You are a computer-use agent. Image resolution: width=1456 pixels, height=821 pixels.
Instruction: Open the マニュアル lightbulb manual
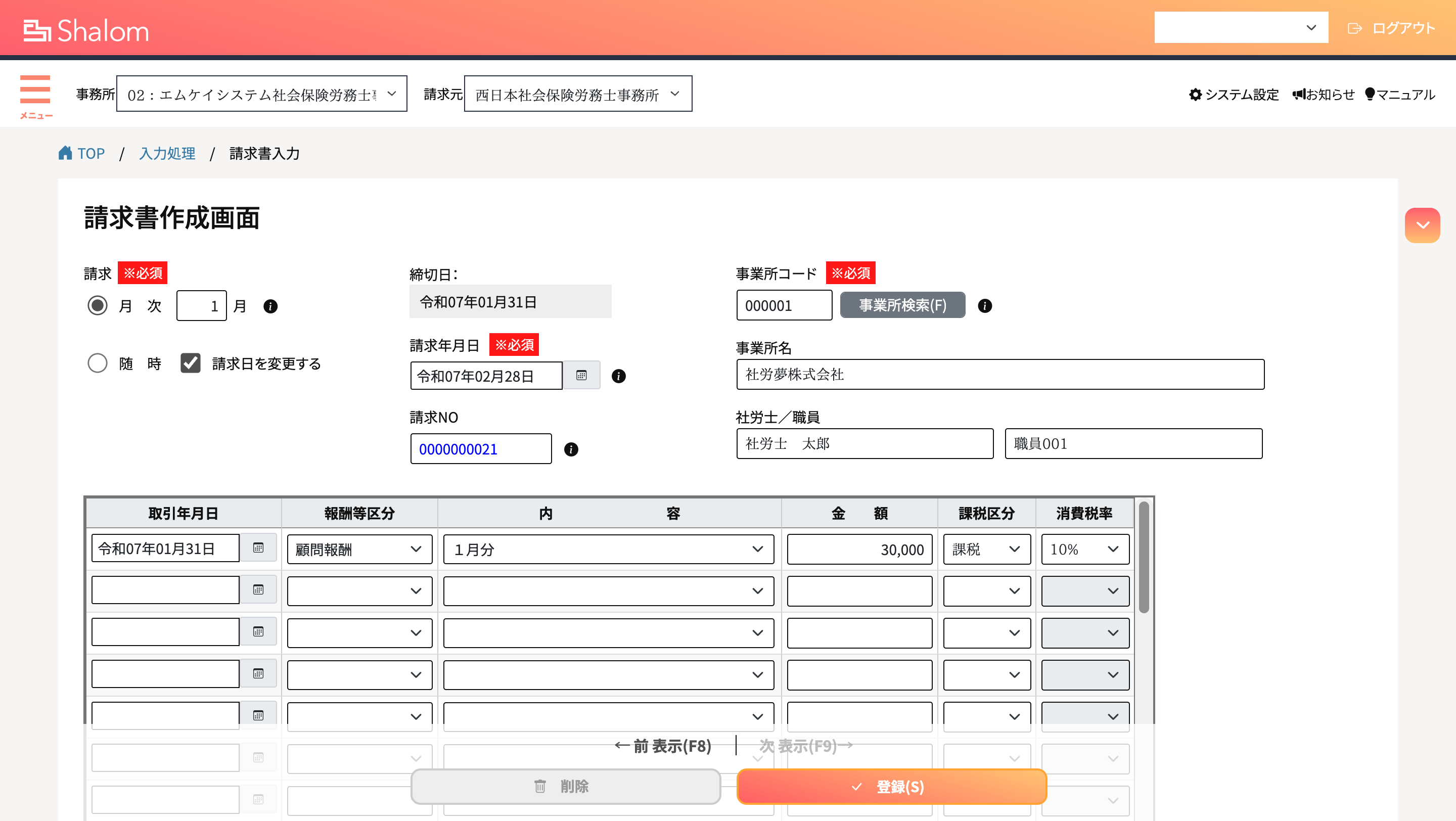1370,94
